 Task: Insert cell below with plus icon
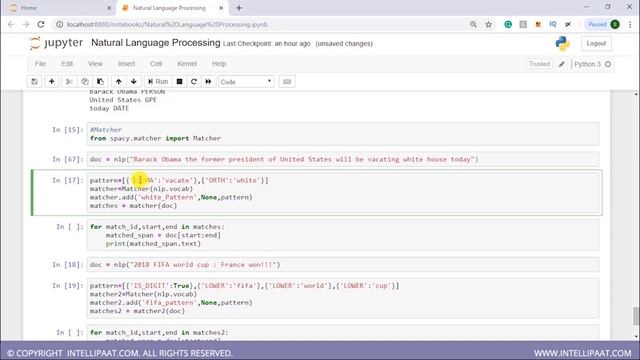click(52, 82)
